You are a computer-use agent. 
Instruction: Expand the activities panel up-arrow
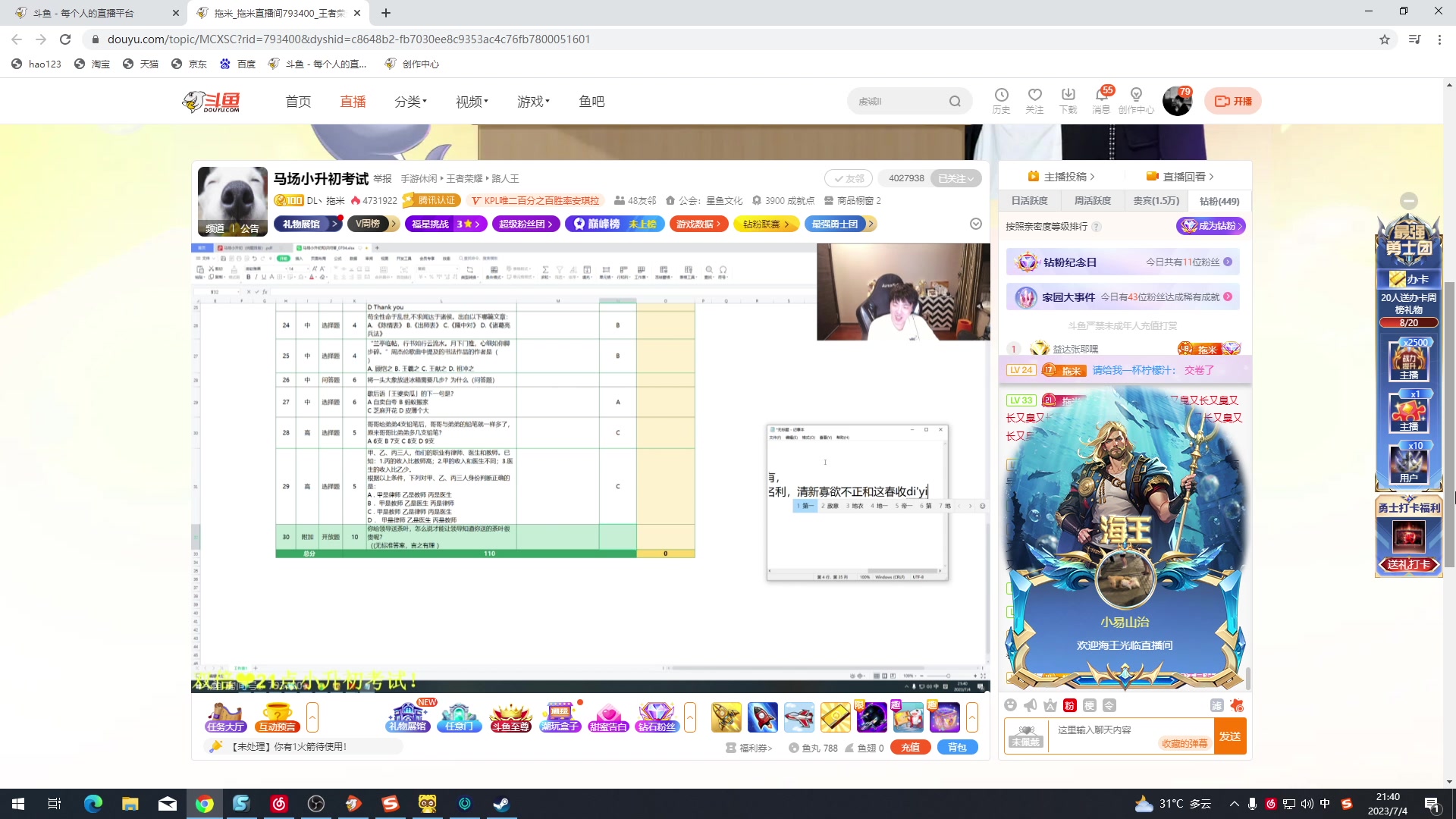tap(690, 717)
